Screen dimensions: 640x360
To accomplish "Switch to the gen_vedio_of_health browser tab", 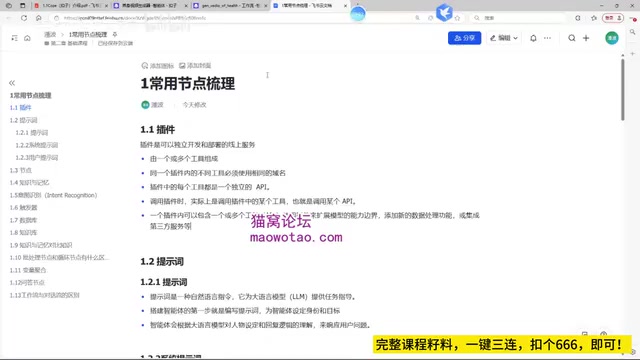I will pos(229,6).
